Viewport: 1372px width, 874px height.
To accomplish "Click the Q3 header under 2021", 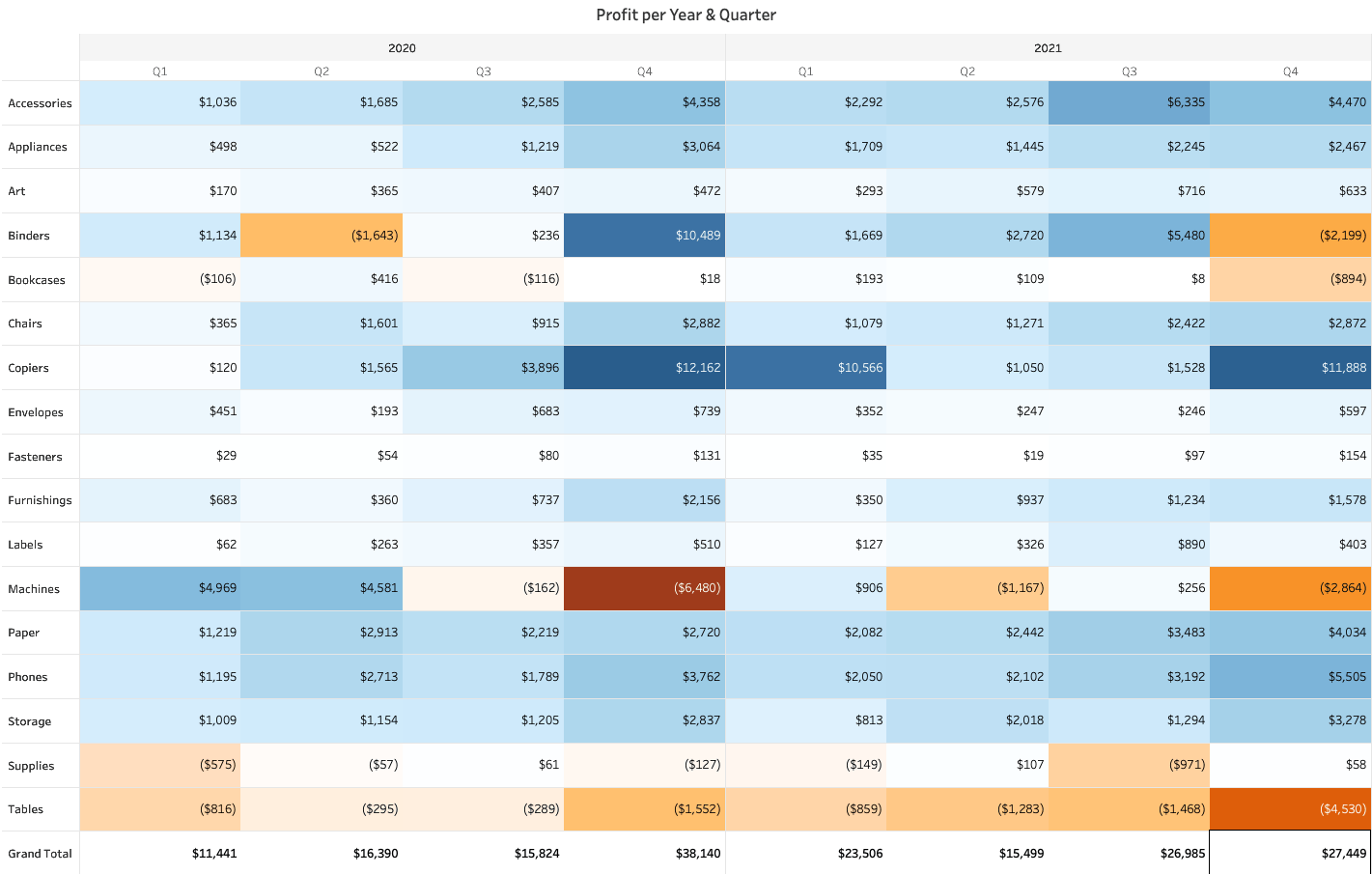I will click(1129, 71).
